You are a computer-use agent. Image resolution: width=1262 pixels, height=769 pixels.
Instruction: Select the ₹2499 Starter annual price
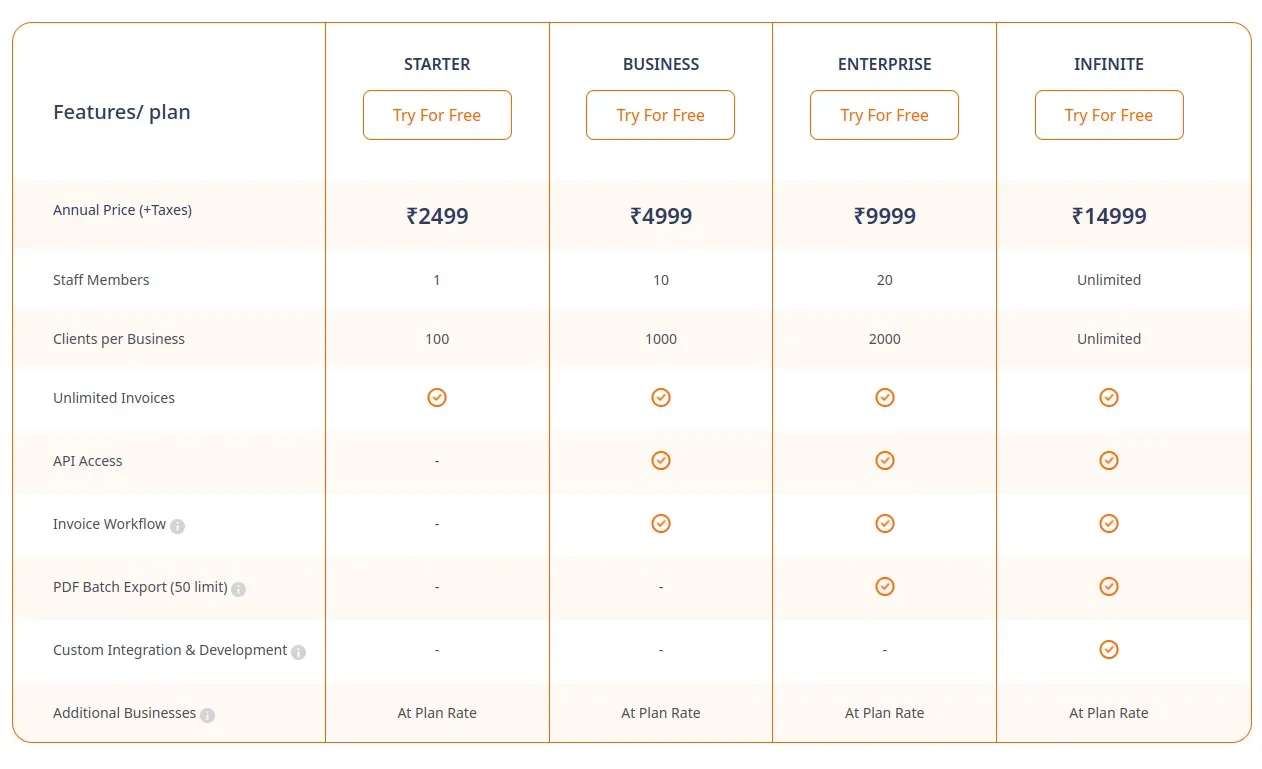pos(437,216)
